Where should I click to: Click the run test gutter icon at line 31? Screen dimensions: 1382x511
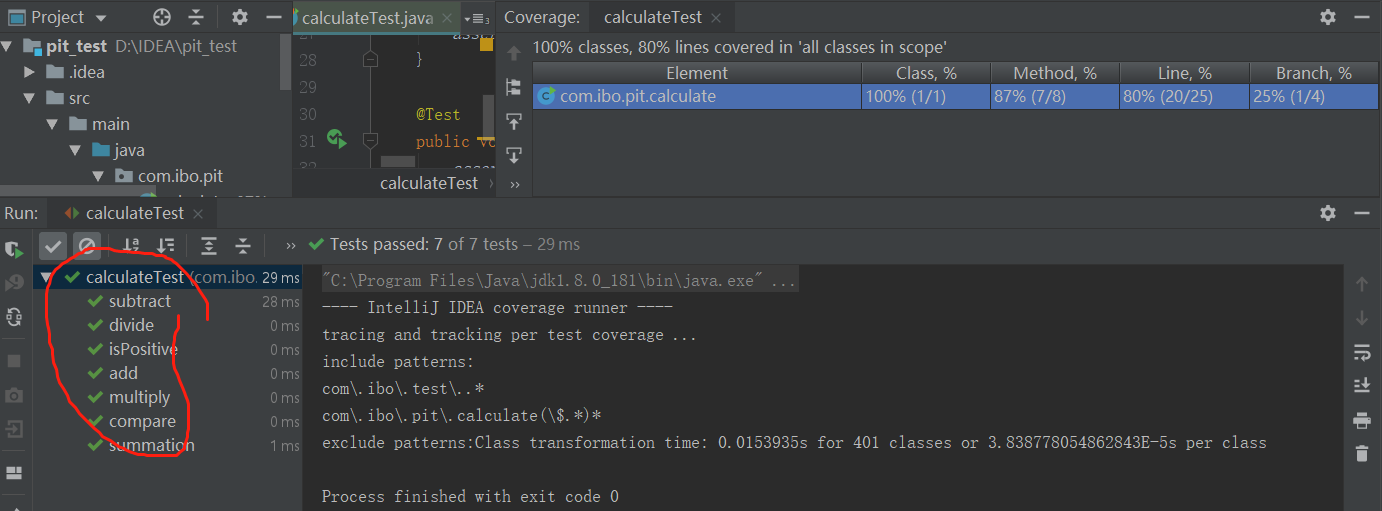[x=336, y=140]
